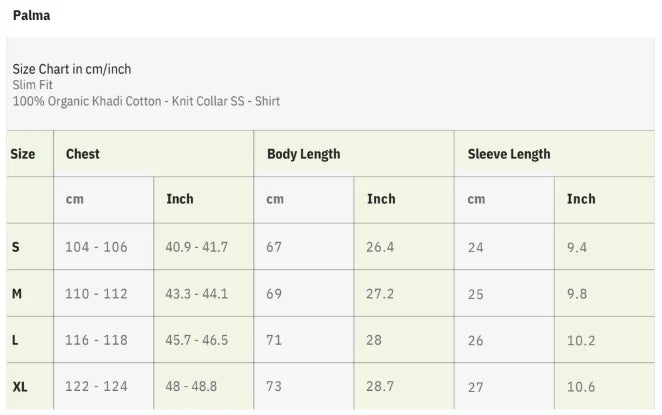This screenshot has width=662, height=415.
Task: Click the 116 - 118 chest cm cell
Action: (x=96, y=340)
